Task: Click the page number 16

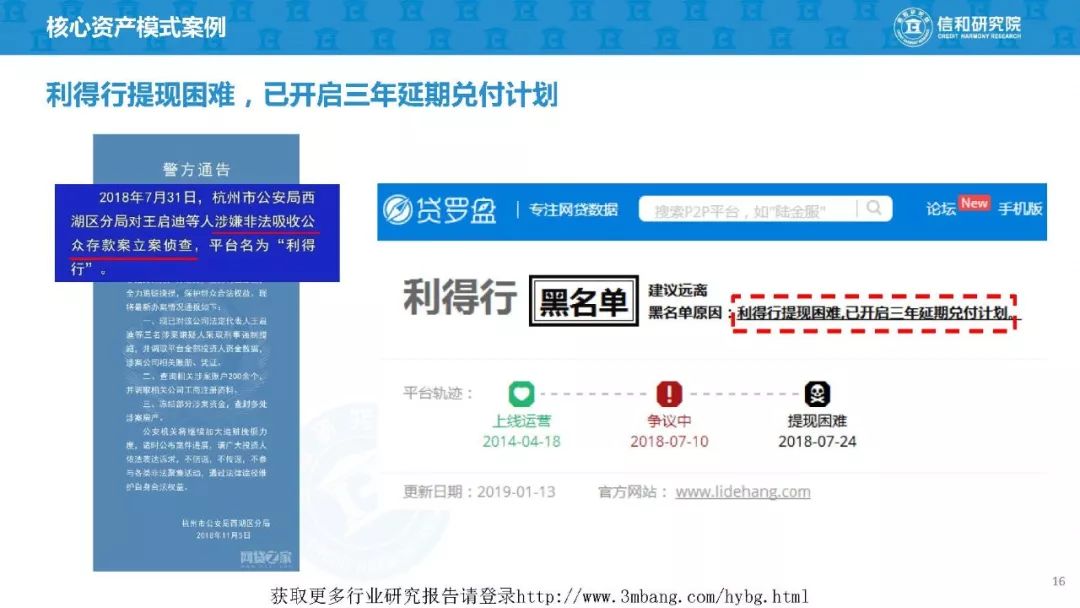Action: 1059,582
